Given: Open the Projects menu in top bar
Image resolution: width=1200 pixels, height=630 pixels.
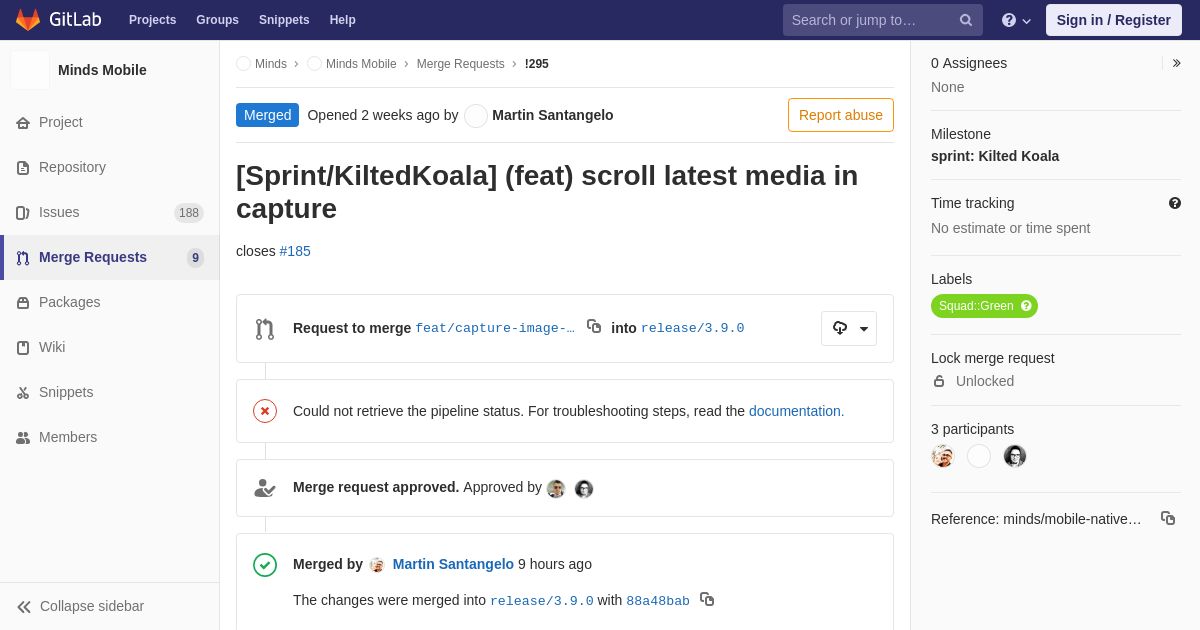Looking at the screenshot, I should 152,20.
